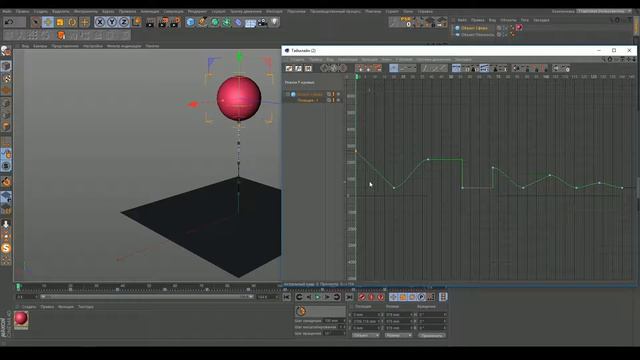Image resolution: width=640 pixels, height=360 pixels.
Task: Switch Timeline to Motion mode icon
Action: 308,68
